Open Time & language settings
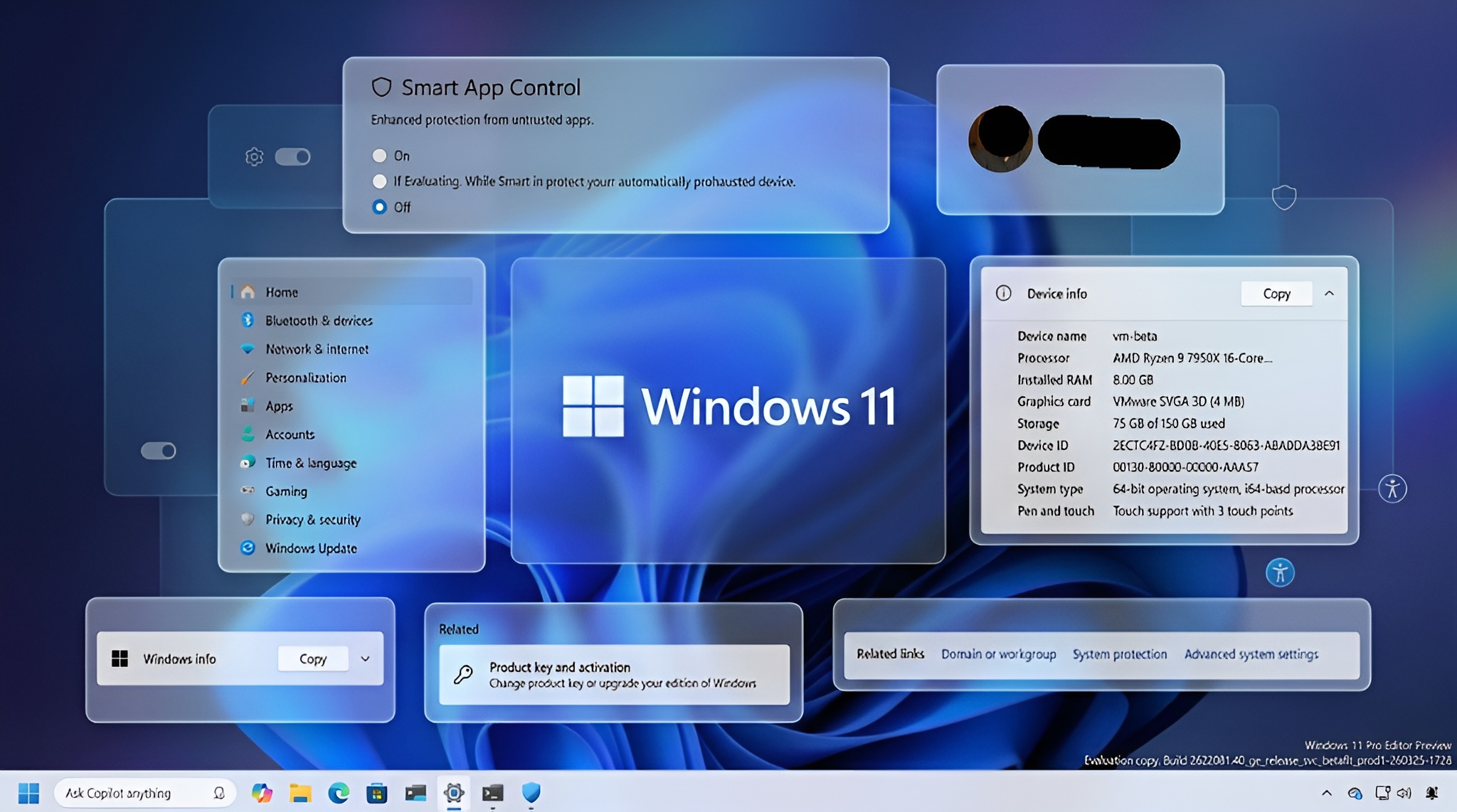The height and width of the screenshot is (812, 1457). click(x=248, y=463)
